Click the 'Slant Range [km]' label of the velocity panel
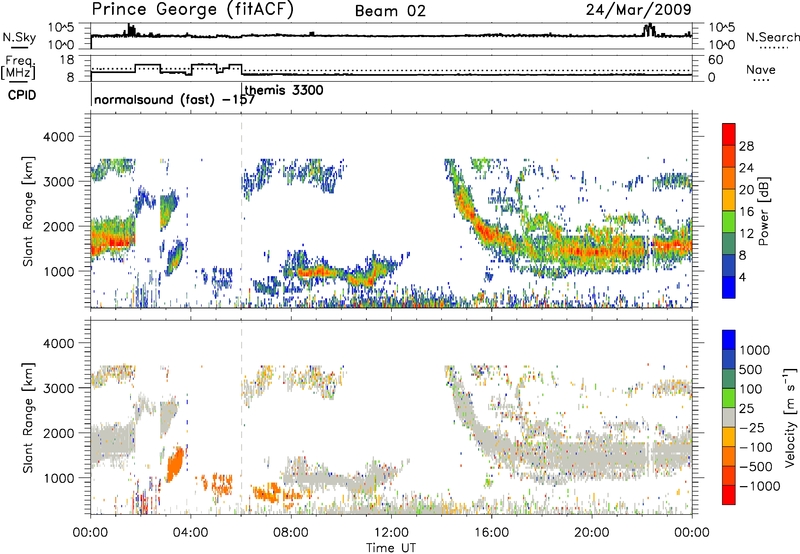The image size is (800, 554). [28, 417]
